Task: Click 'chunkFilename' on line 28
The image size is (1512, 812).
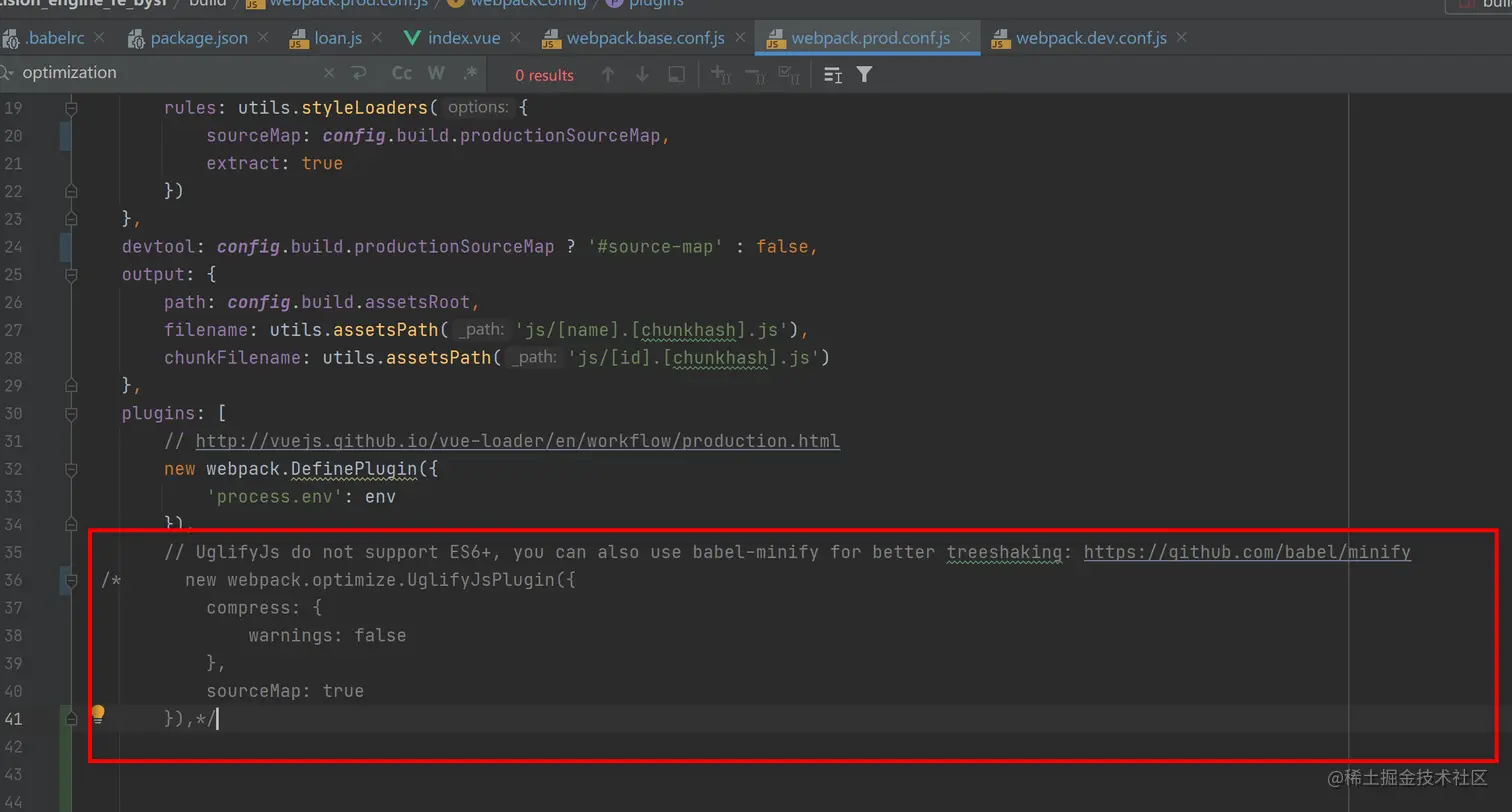Action: (232, 357)
